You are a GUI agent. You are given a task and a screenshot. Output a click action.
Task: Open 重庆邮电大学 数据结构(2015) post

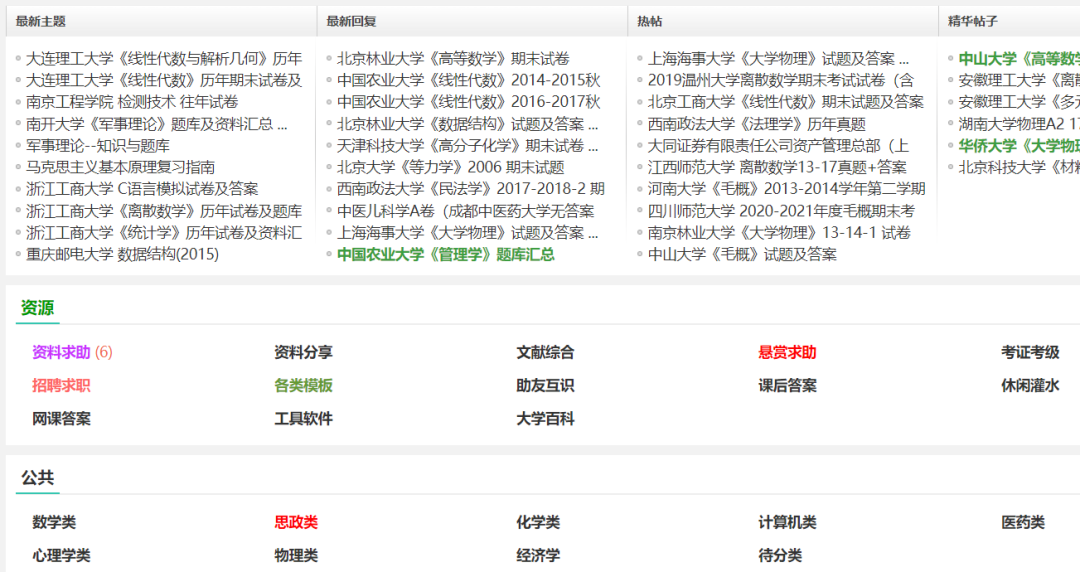(x=123, y=254)
